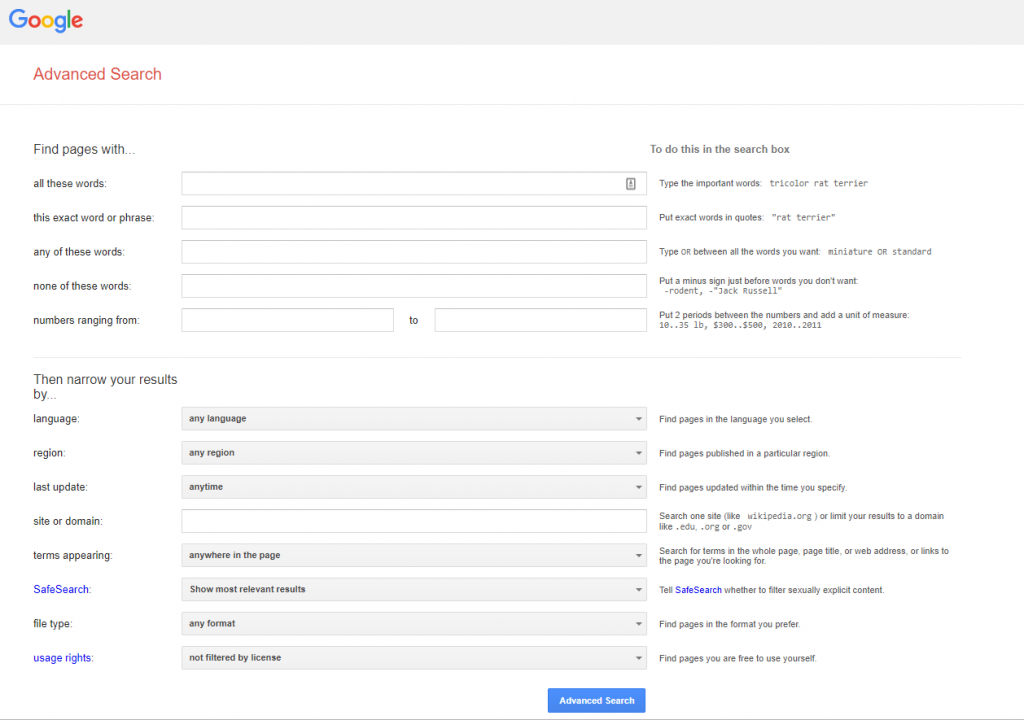The image size is (1024, 720).
Task: Open the SafeSearch label link
Action: click(x=61, y=589)
